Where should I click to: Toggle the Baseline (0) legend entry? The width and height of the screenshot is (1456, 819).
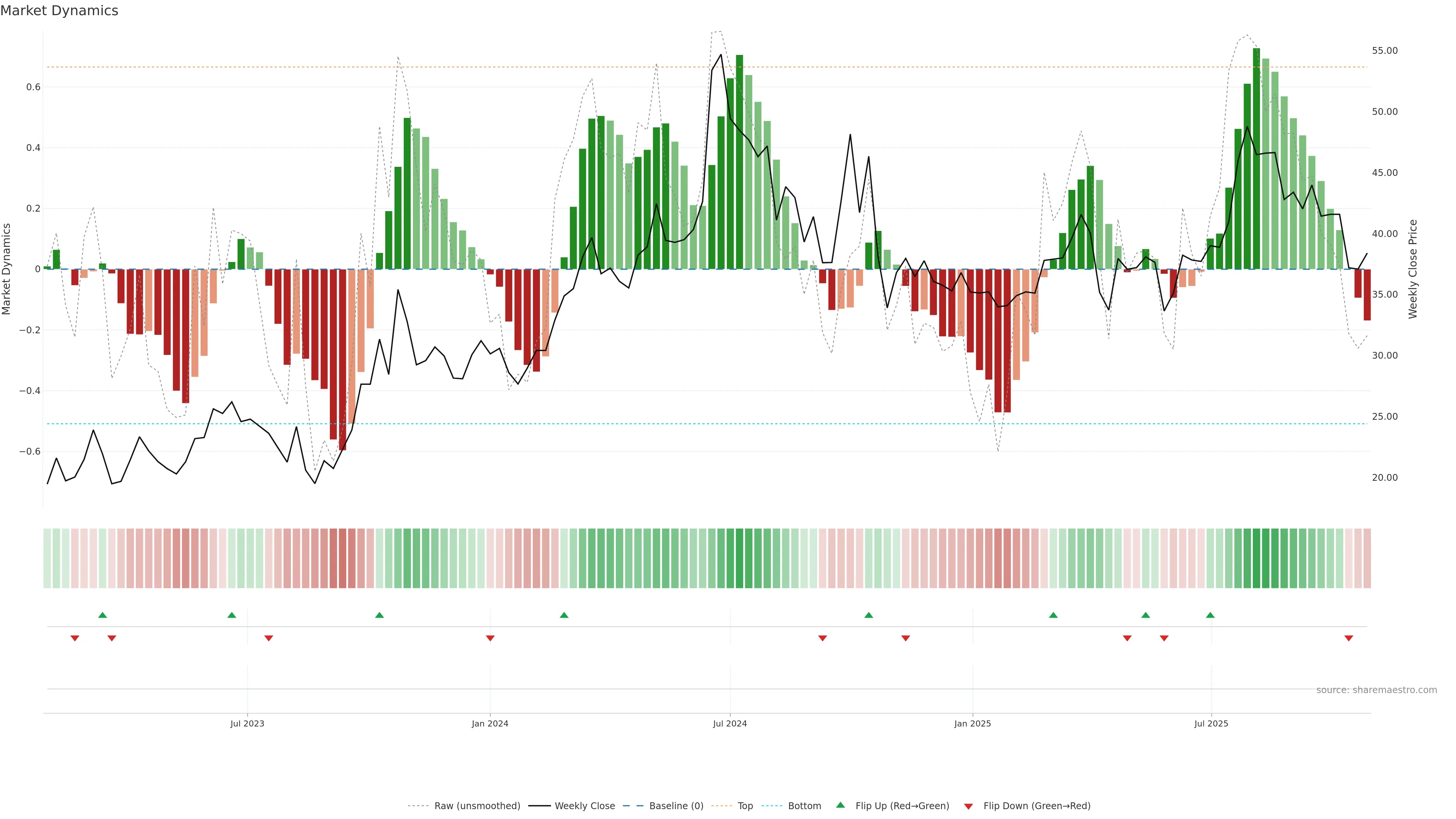(x=676, y=806)
